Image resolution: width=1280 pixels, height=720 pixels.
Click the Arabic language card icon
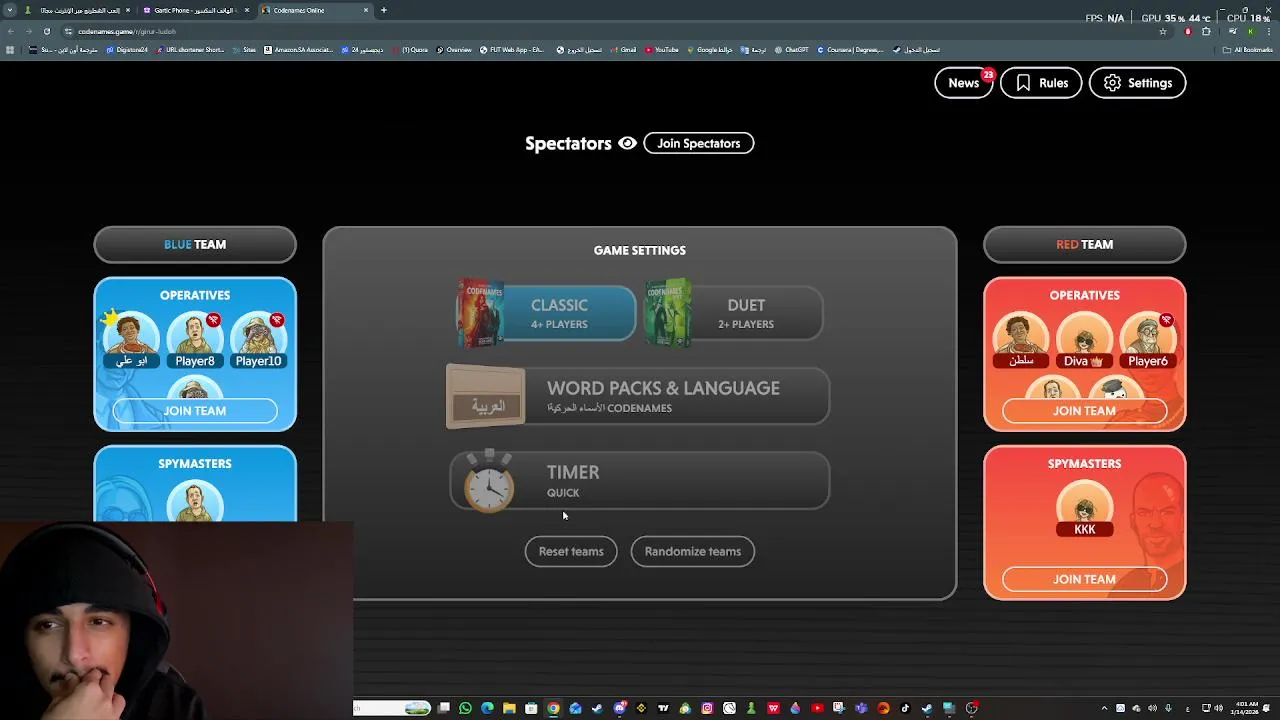coord(486,397)
